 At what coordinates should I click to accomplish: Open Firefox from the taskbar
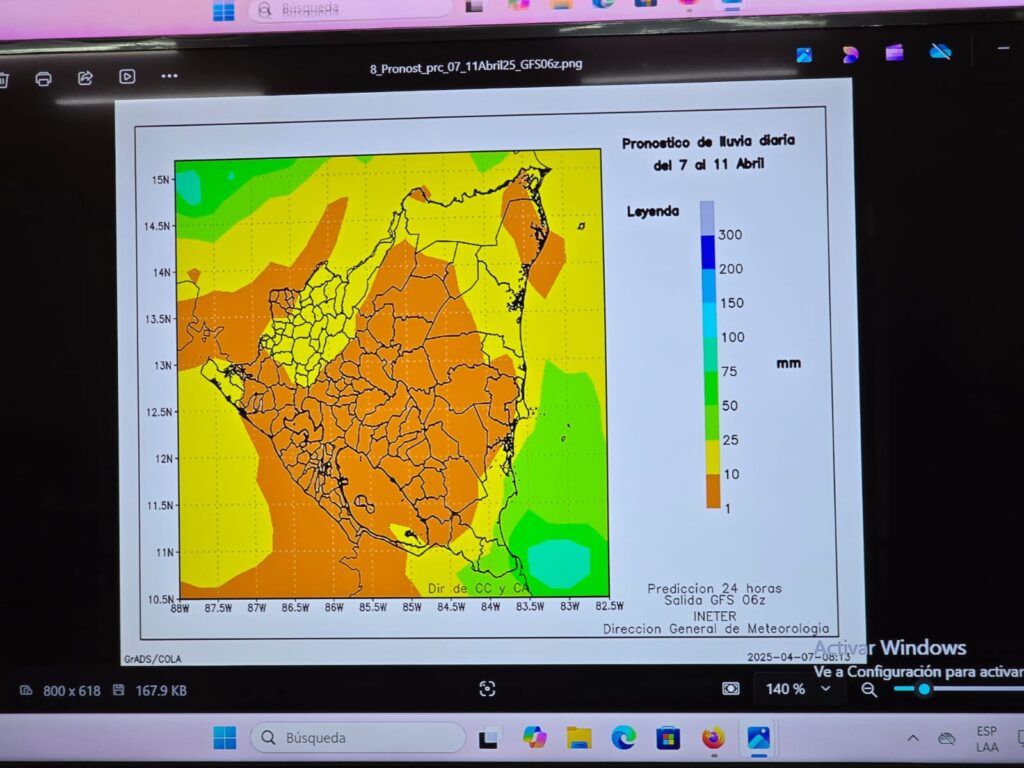(x=713, y=738)
